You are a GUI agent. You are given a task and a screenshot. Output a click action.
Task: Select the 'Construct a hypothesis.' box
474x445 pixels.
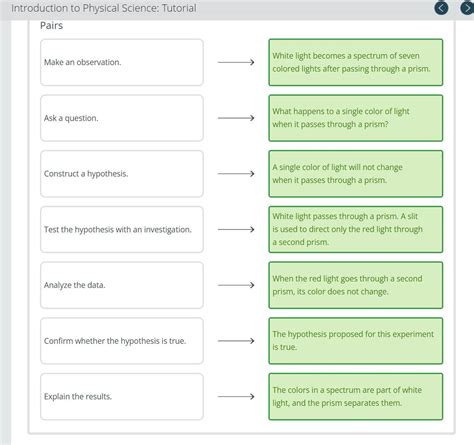(x=122, y=174)
